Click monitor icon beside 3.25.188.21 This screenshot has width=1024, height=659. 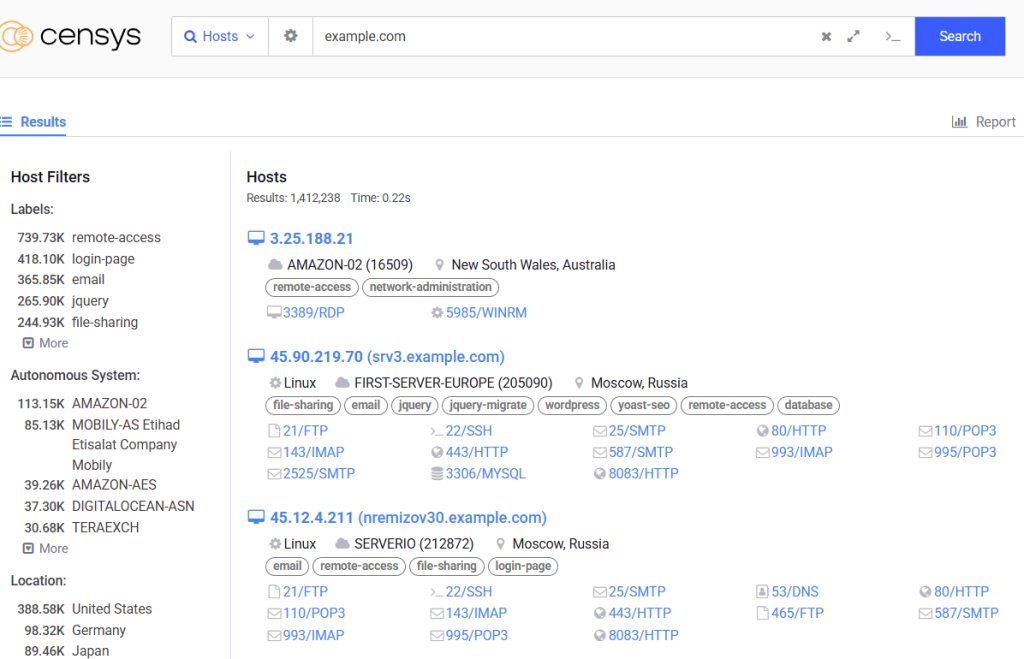(x=256, y=238)
